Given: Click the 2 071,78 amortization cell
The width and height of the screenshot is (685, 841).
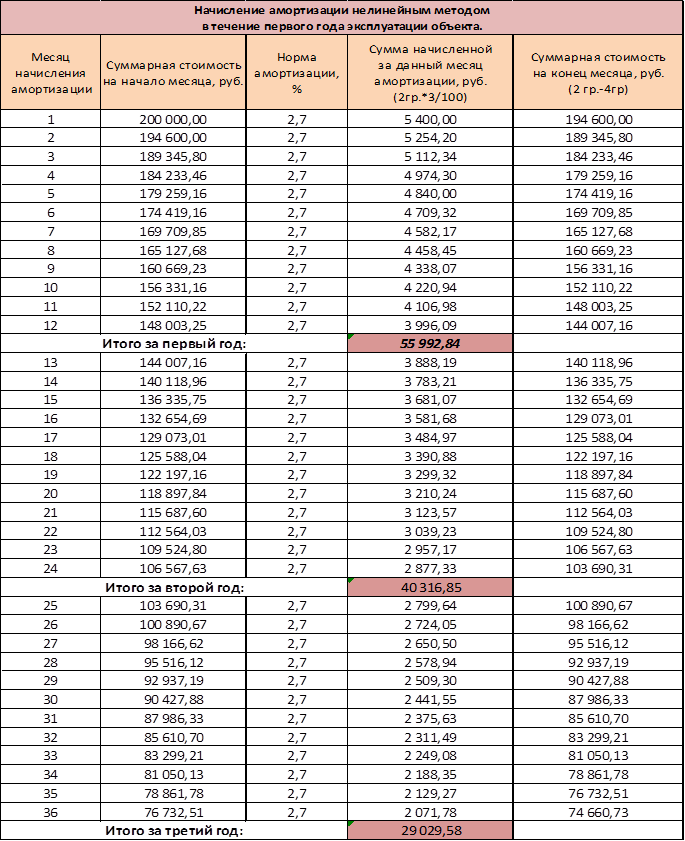Looking at the screenshot, I should click(x=430, y=813).
